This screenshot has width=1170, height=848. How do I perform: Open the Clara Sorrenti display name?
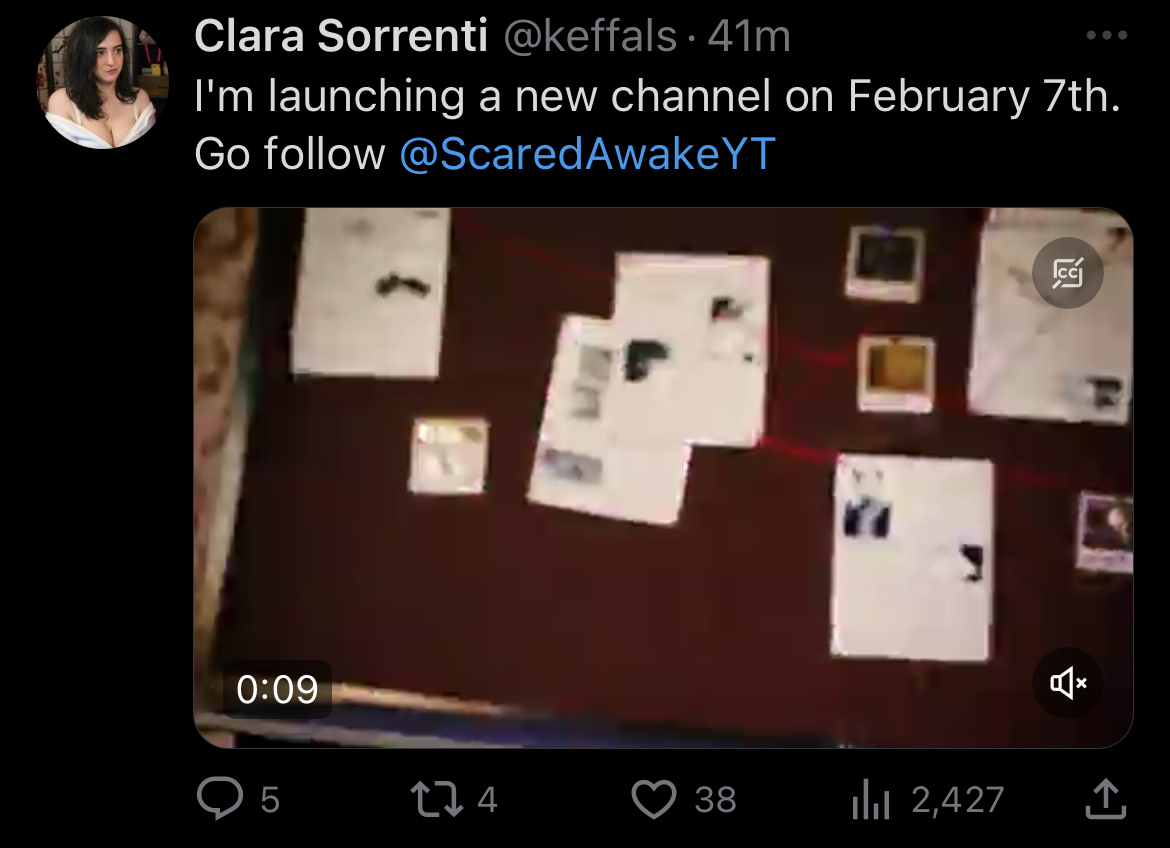[x=340, y=36]
